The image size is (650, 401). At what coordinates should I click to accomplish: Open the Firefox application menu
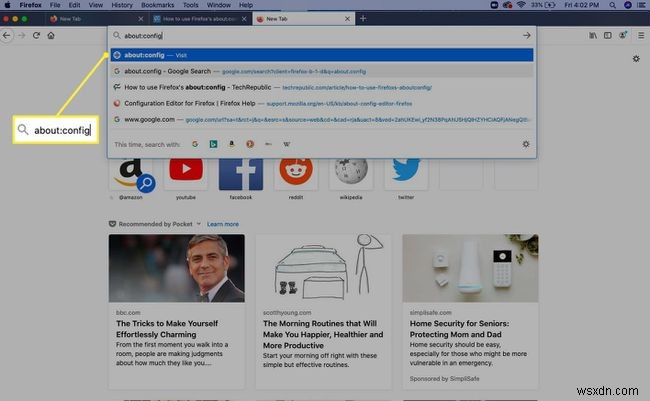[x=30, y=5]
